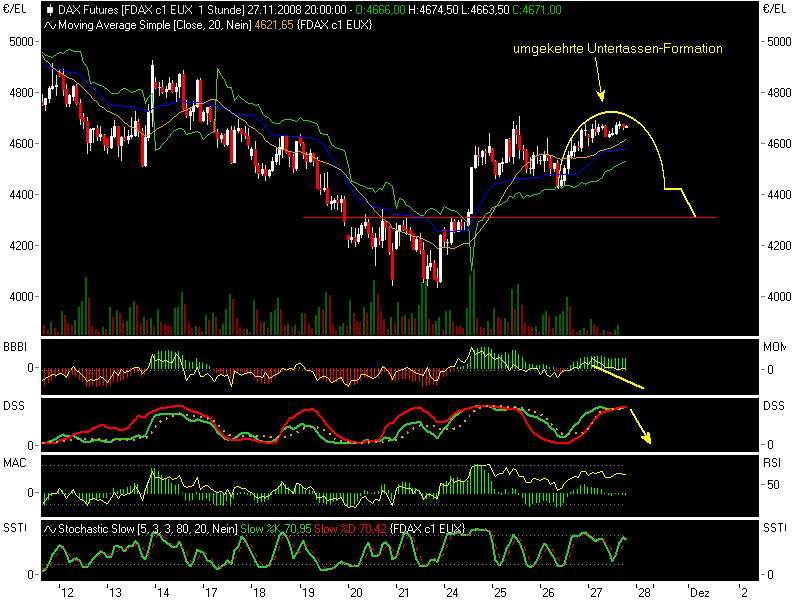Click the '18 date label on time axis
This screenshot has height=600, width=800.
(259, 592)
